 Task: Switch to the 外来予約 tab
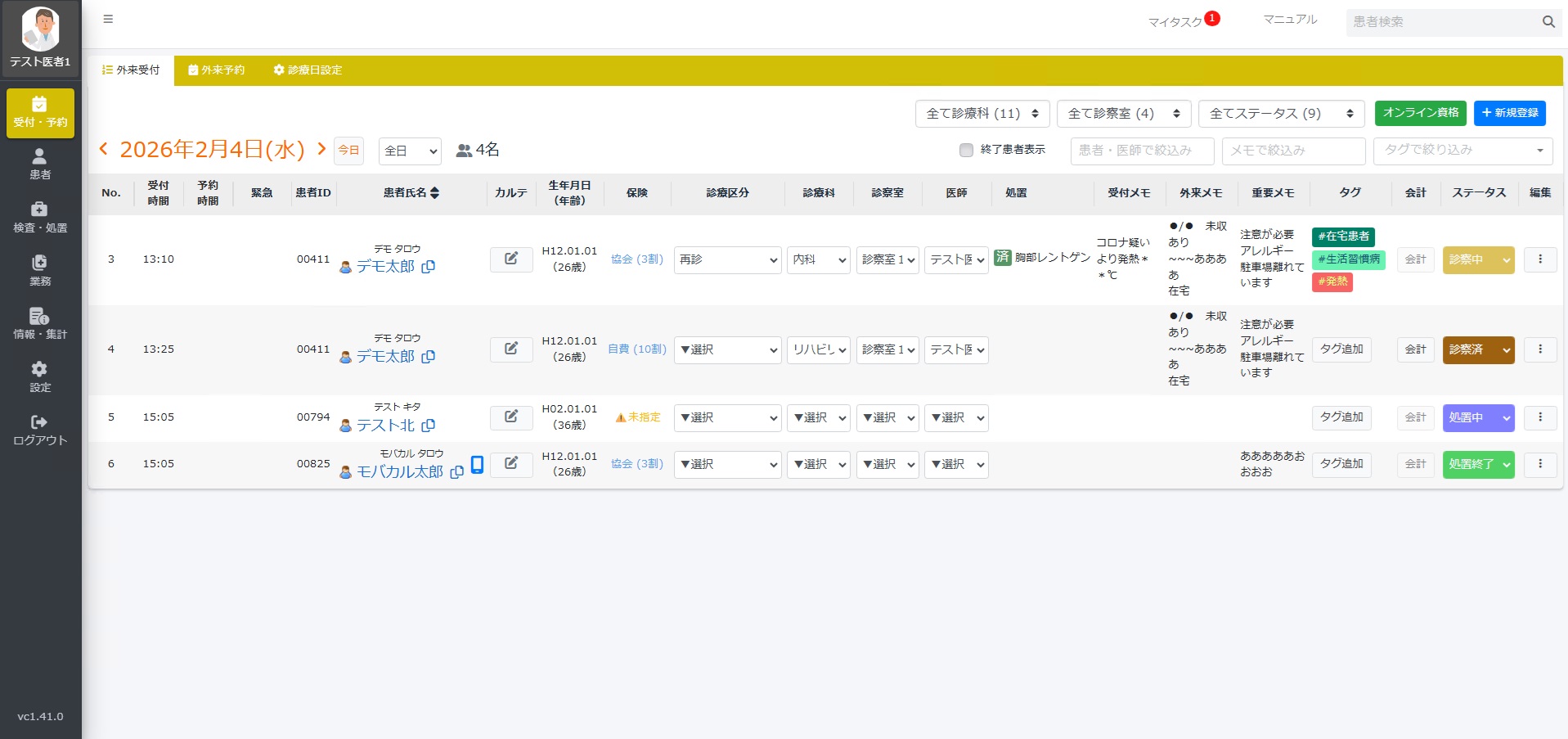(x=216, y=70)
